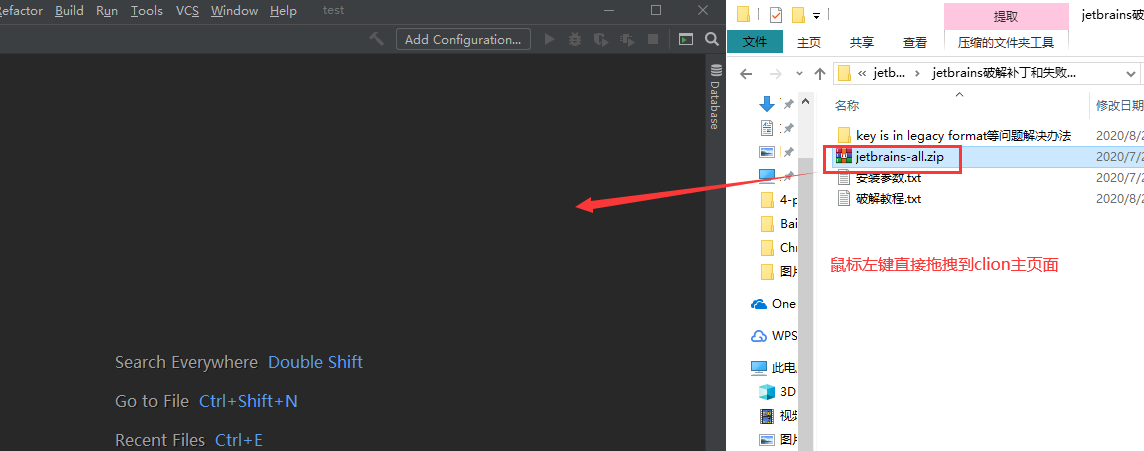The height and width of the screenshot is (451, 1144).
Task: Click the Search Everywhere magnifier icon
Action: click(712, 39)
